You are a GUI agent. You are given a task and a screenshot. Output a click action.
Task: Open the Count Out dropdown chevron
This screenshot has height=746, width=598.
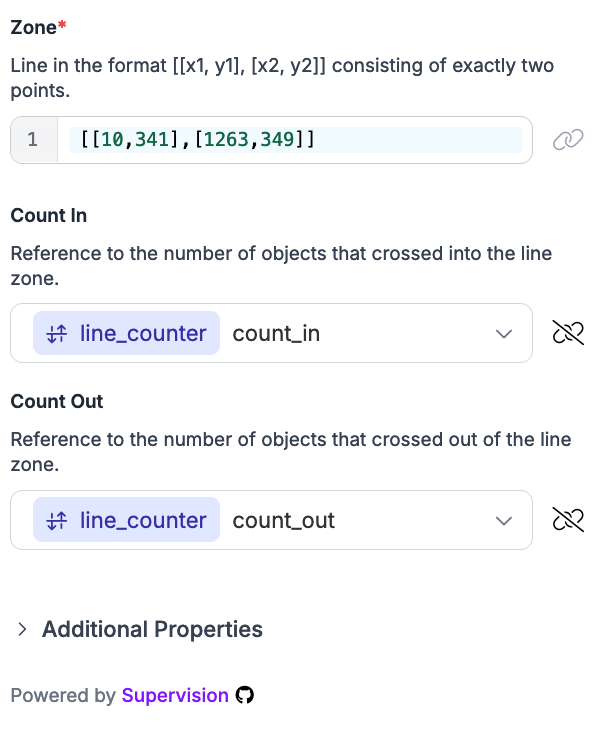coord(504,520)
